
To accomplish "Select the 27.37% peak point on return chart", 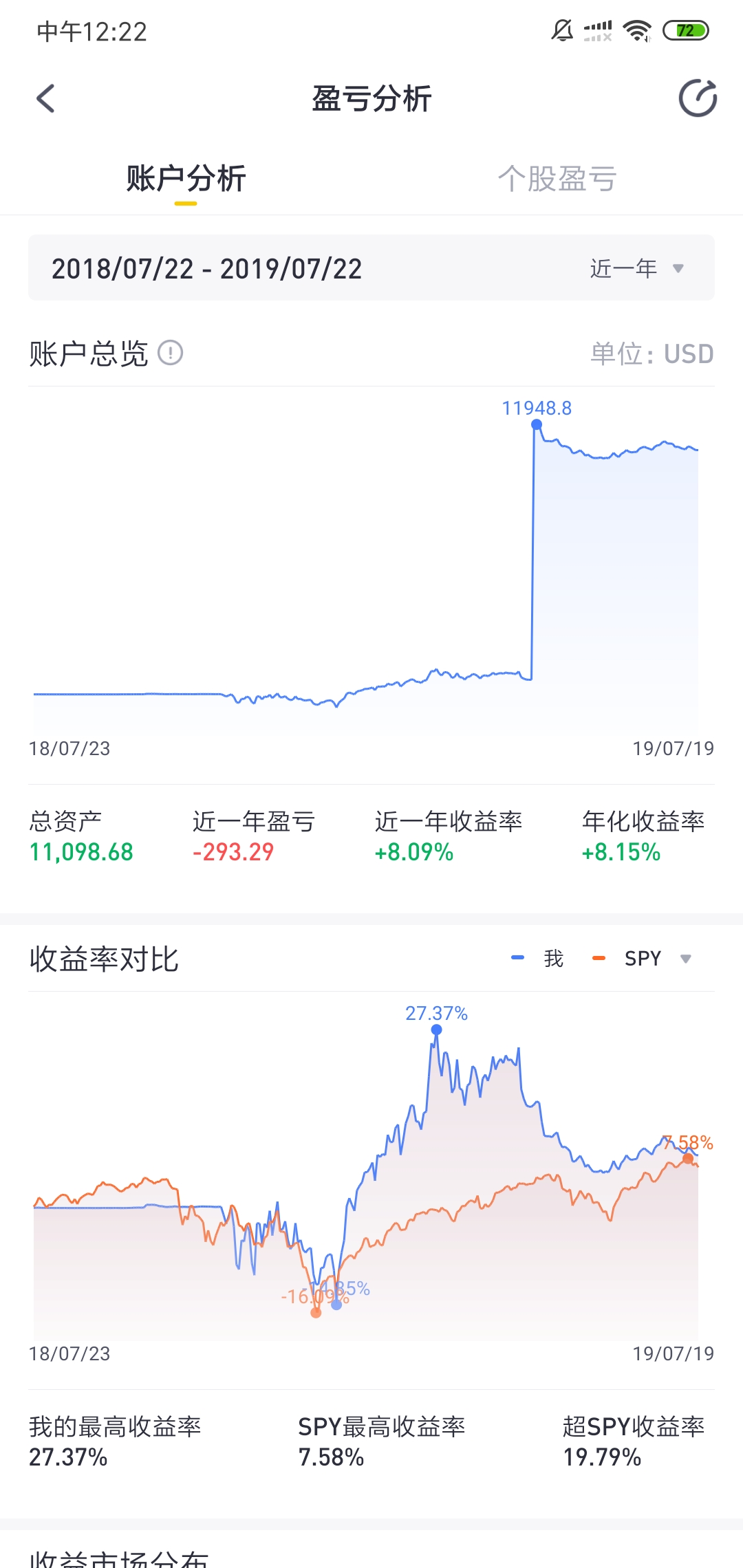I will 436,1030.
